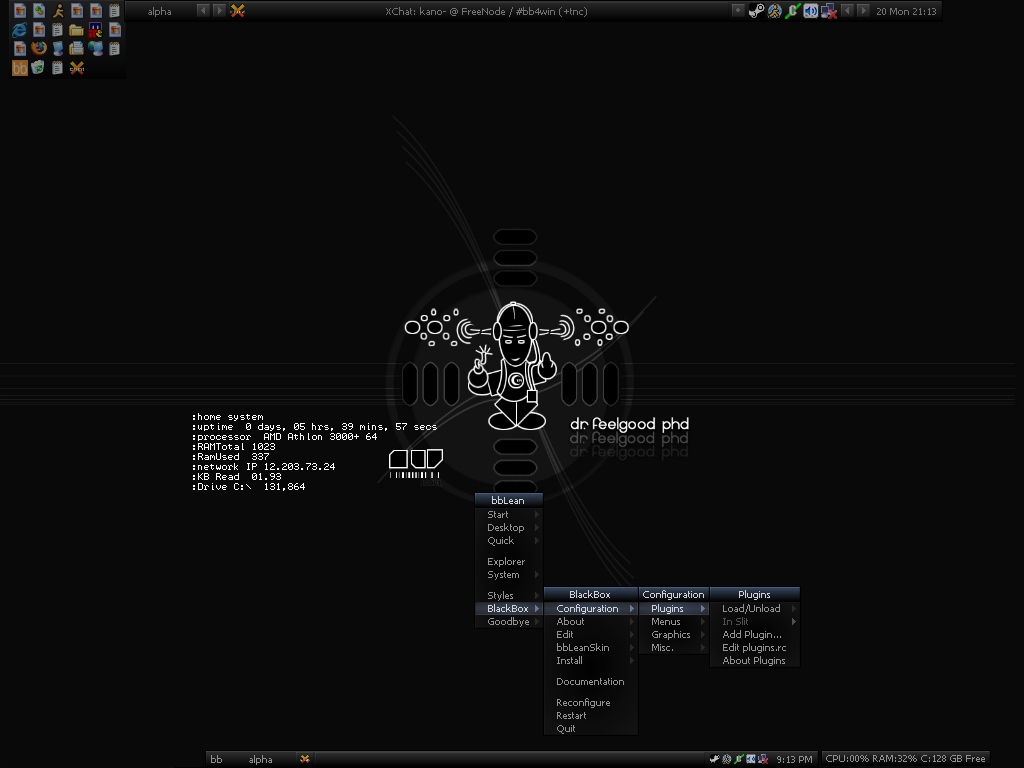Go to previous workspace beside alpha label

203,10
